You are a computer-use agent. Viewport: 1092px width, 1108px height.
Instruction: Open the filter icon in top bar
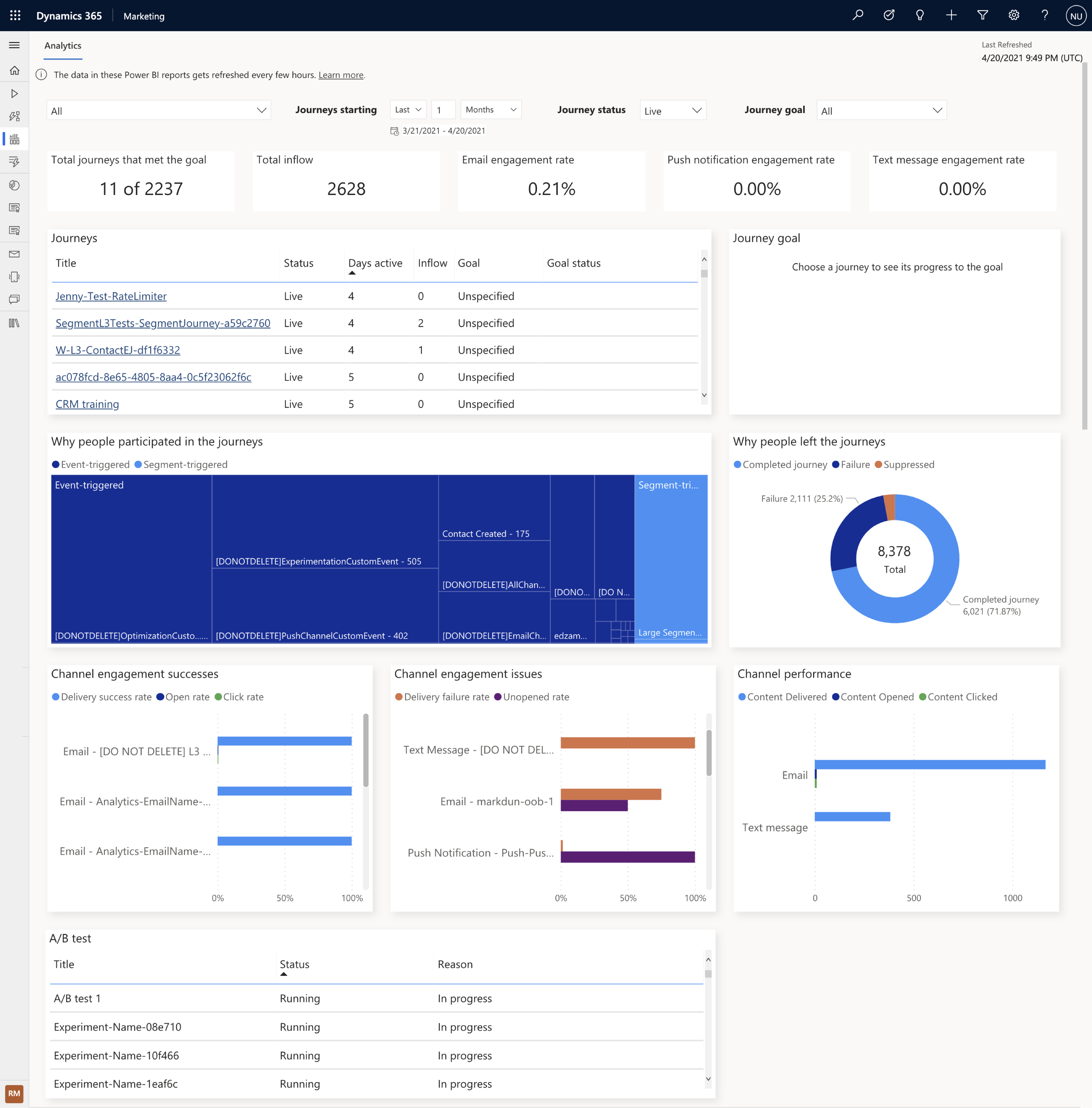[982, 15]
